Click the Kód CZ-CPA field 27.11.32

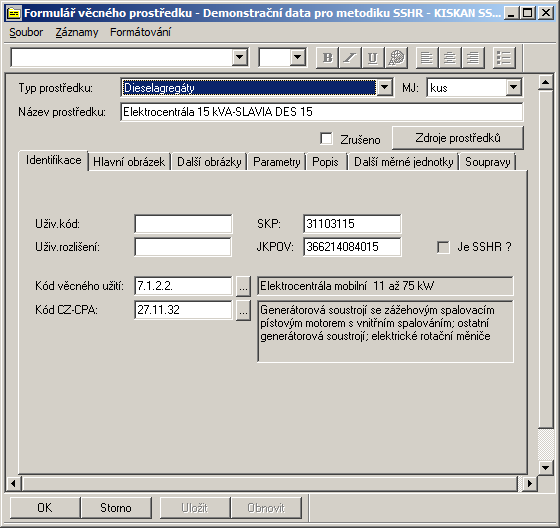coord(183,310)
